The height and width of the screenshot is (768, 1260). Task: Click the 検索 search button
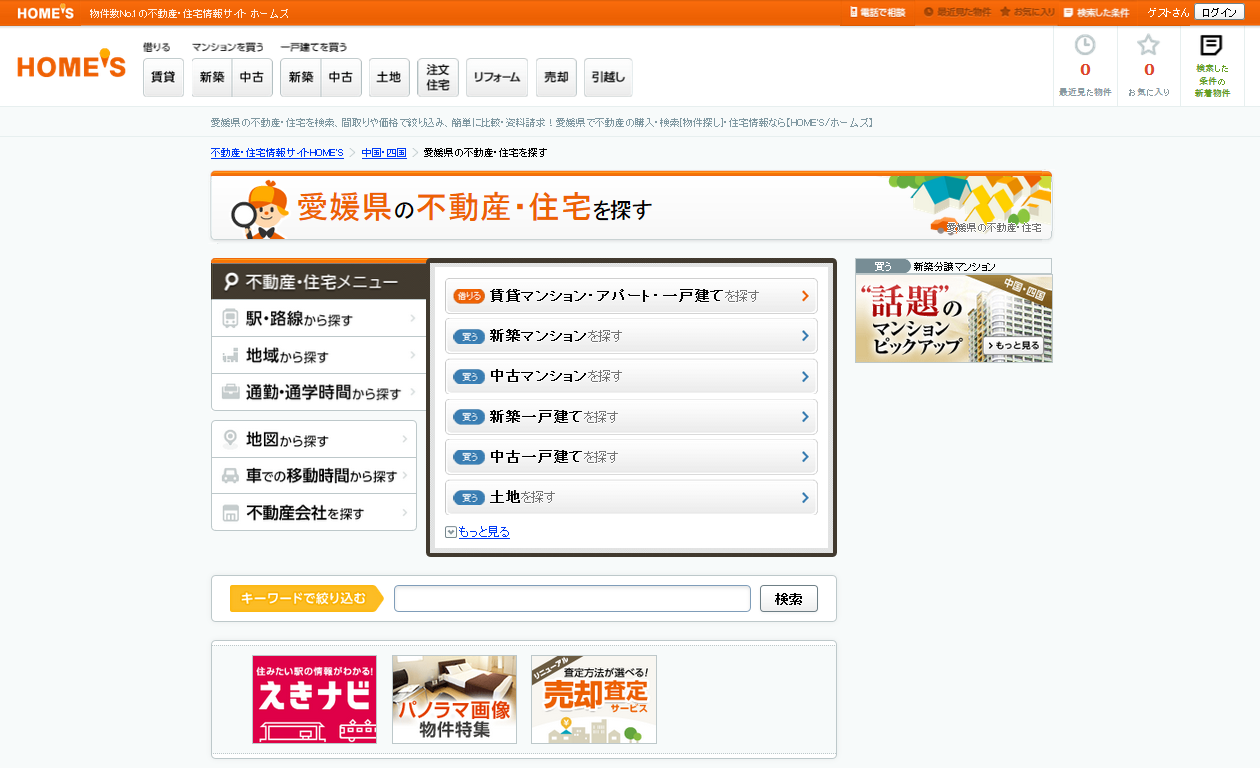(x=789, y=599)
